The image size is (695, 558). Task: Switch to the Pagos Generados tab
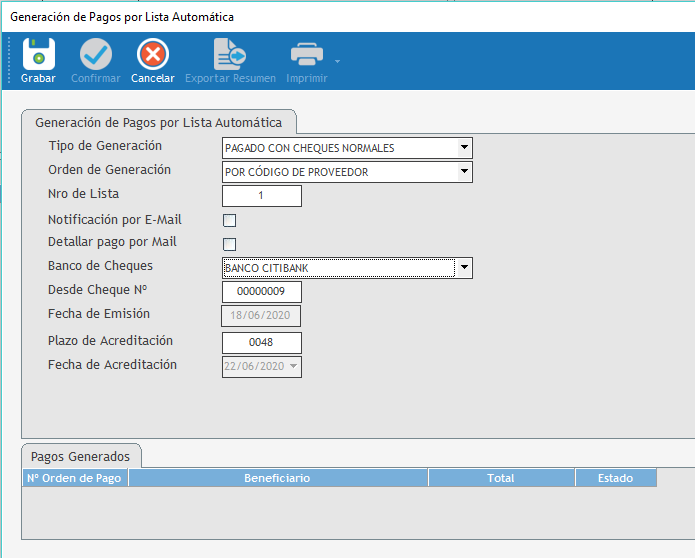click(81, 457)
